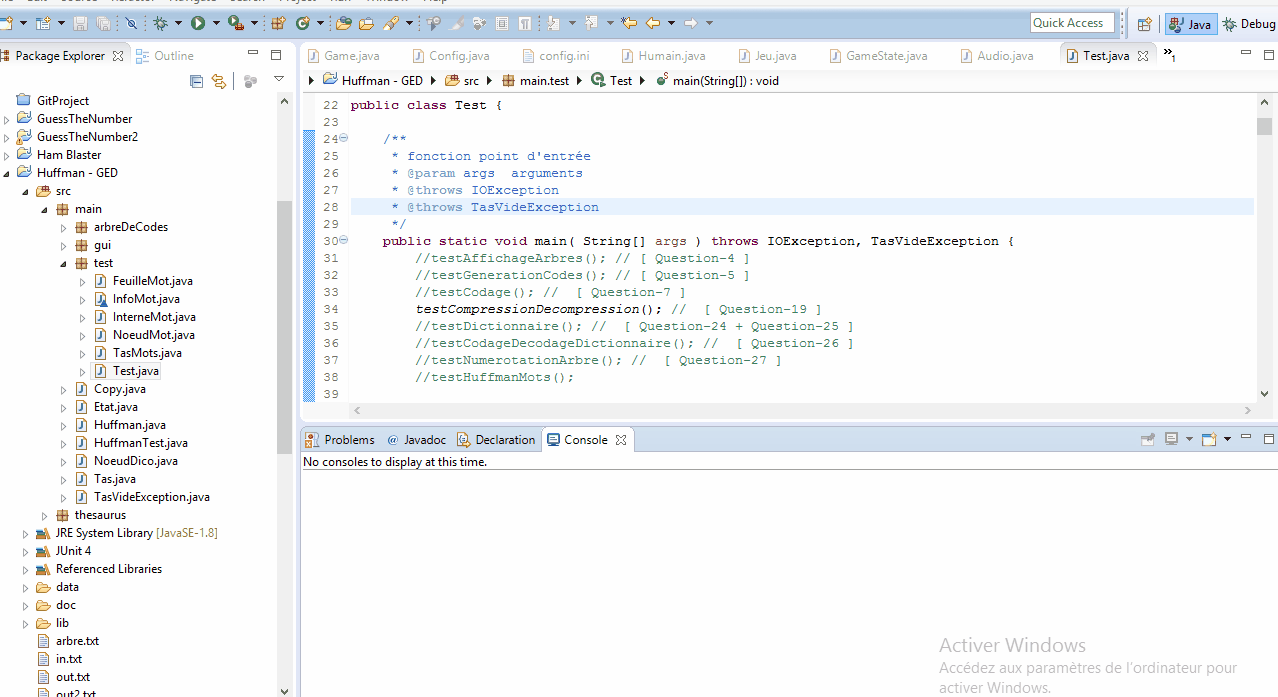Collapse the test package

coord(64,263)
